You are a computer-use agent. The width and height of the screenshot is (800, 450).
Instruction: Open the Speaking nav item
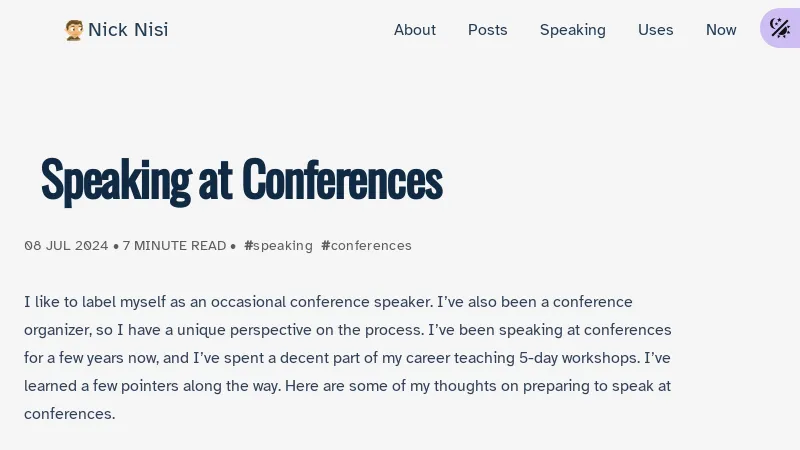pyautogui.click(x=572, y=30)
